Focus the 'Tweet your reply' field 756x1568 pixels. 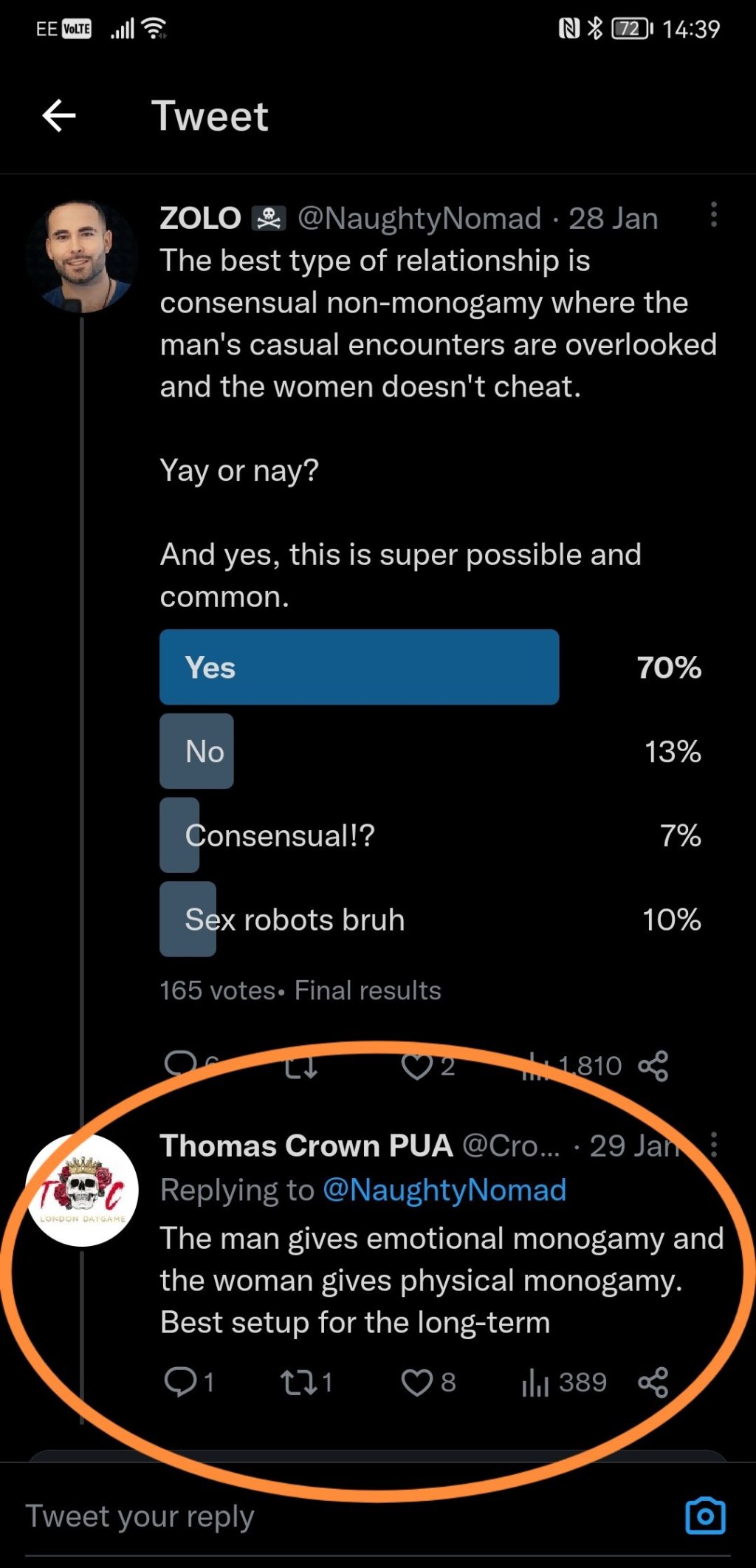coord(295,1516)
